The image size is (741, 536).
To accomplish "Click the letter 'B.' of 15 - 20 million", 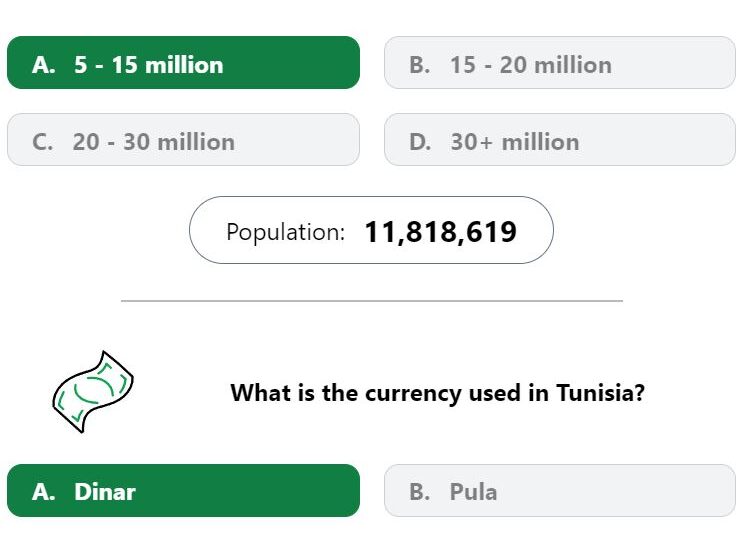I will [420, 65].
